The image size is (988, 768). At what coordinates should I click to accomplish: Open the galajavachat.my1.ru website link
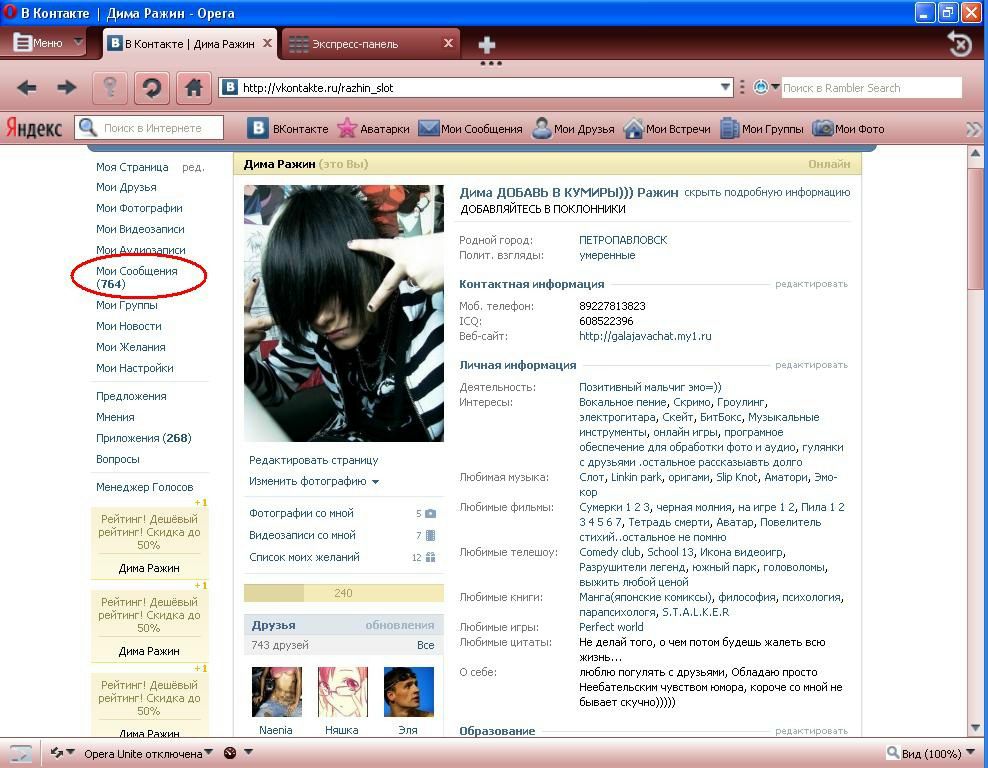[645, 336]
